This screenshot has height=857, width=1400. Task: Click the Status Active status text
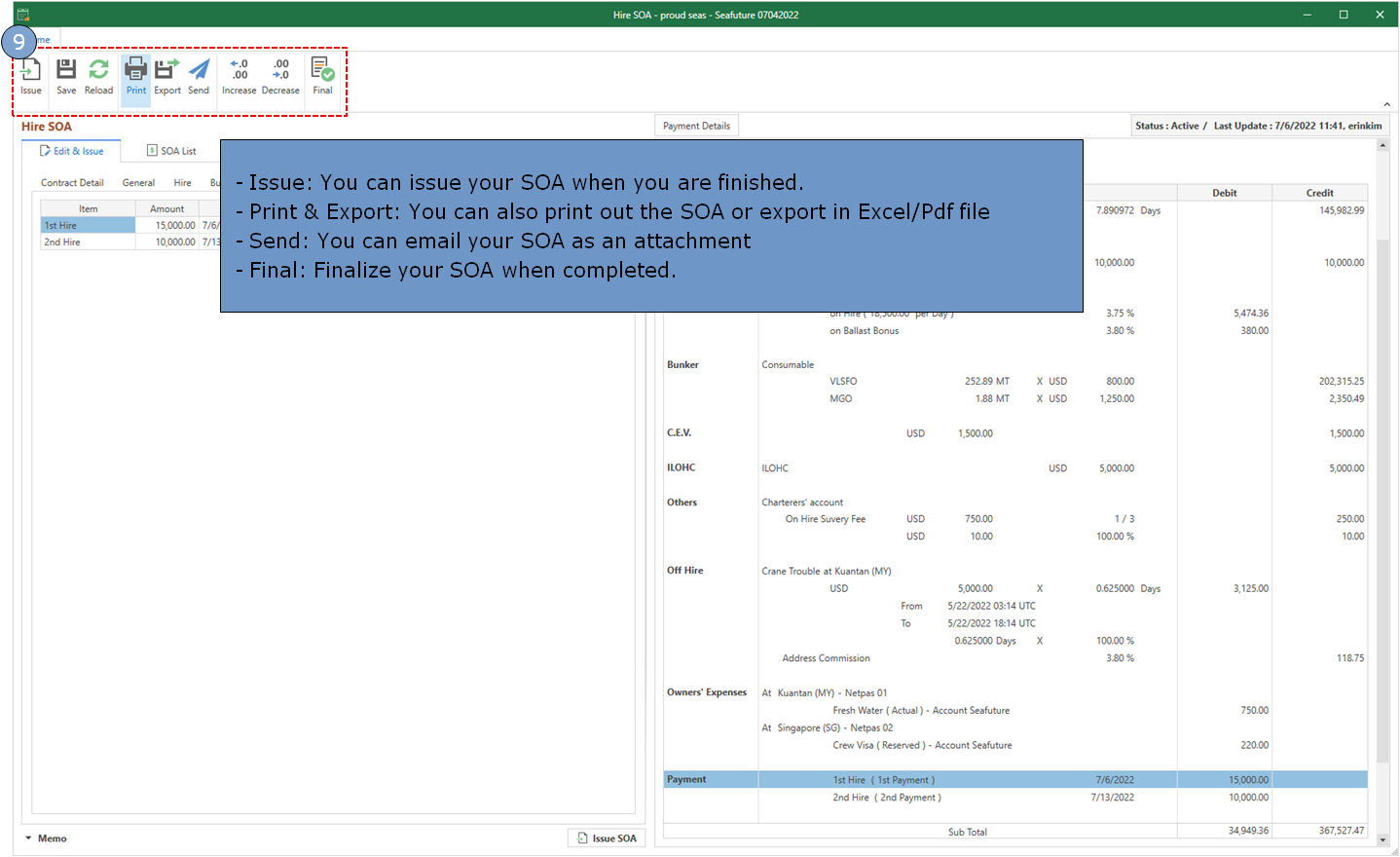point(1167,126)
